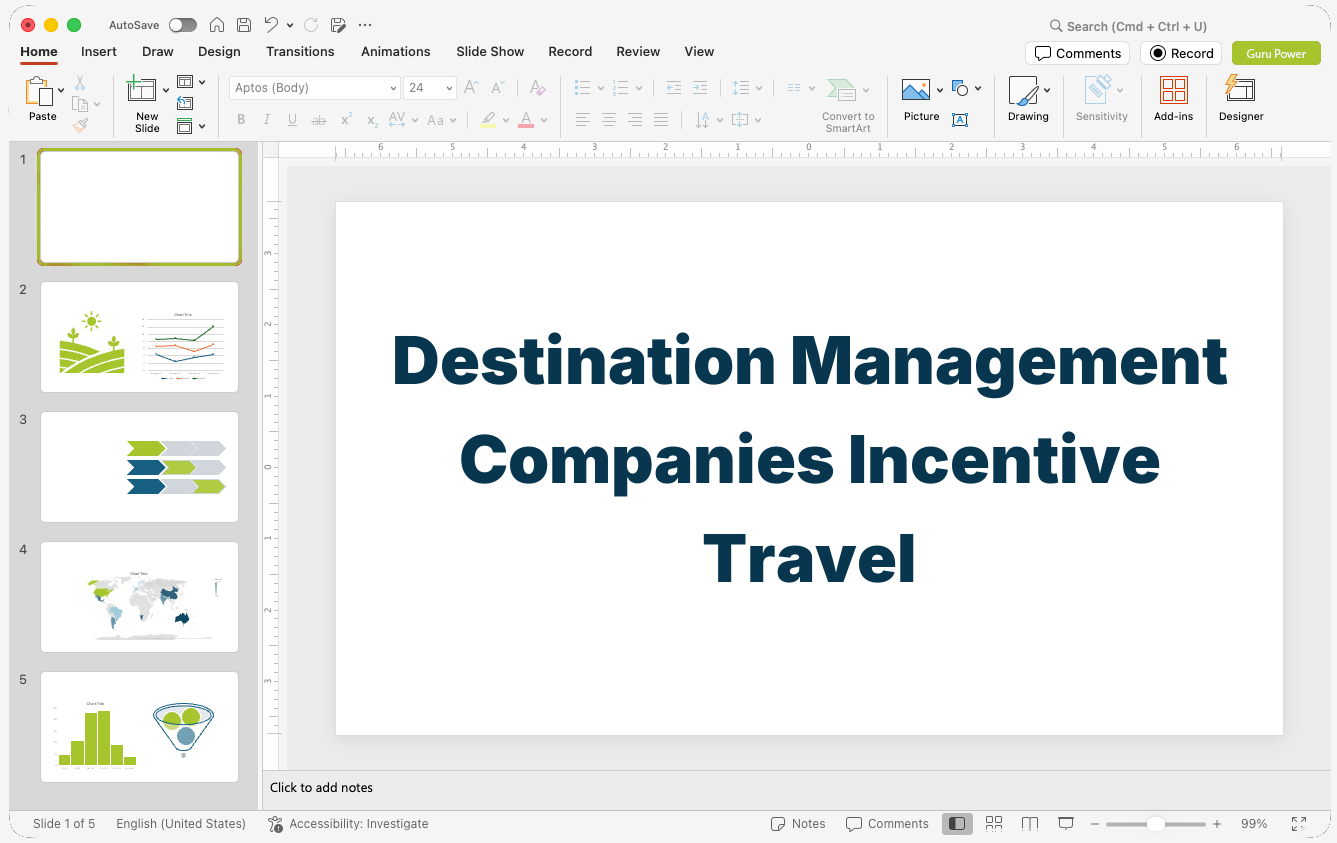Open the Transitions tab
The image size is (1337, 843).
300,51
